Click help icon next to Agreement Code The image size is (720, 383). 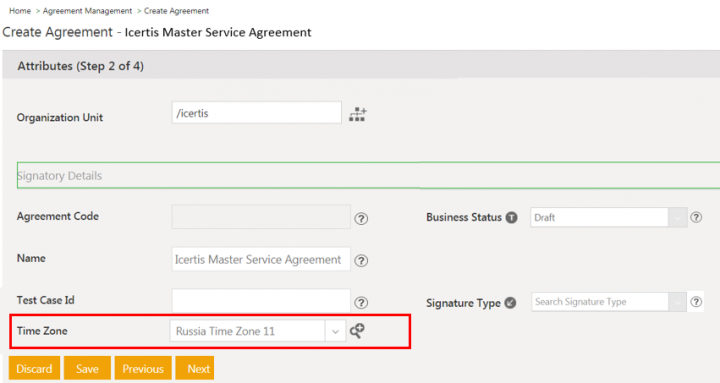pyautogui.click(x=361, y=219)
